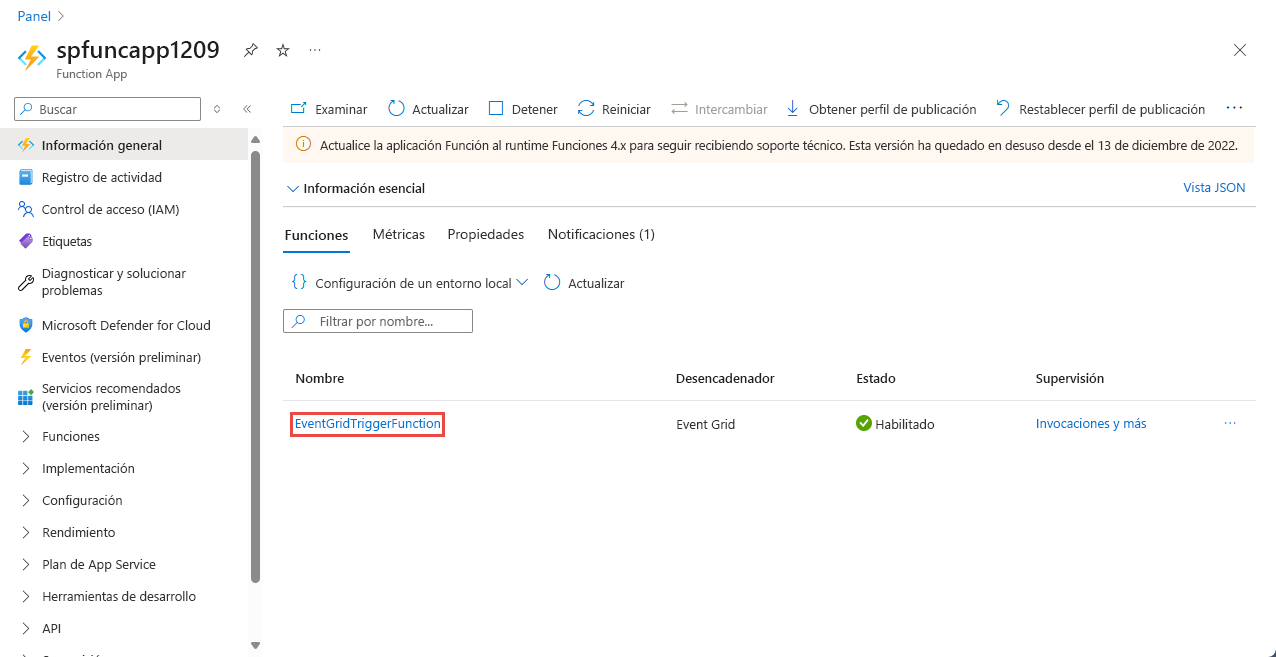Open Invocaciones y más link

click(x=1091, y=423)
